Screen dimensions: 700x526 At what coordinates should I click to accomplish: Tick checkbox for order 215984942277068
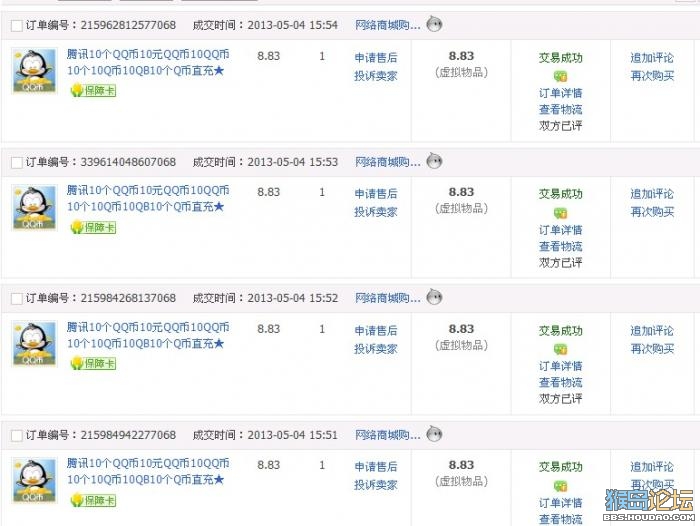[17, 435]
